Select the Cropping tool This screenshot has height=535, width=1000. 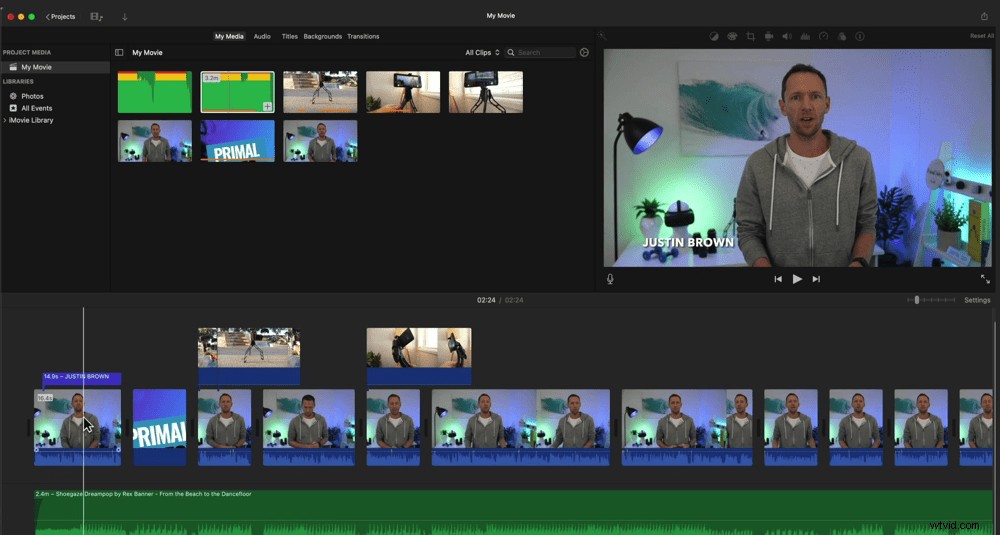point(751,36)
